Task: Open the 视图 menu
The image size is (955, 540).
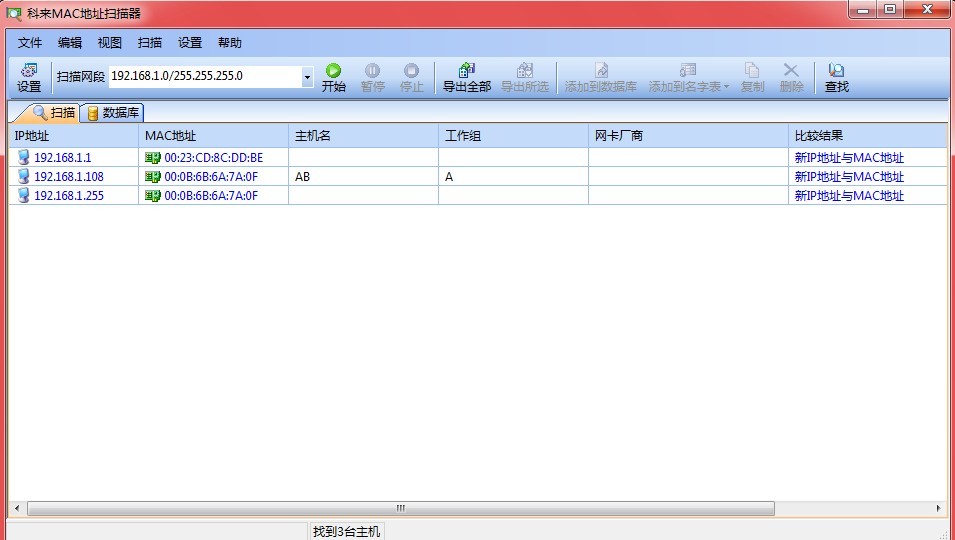Action: point(110,43)
